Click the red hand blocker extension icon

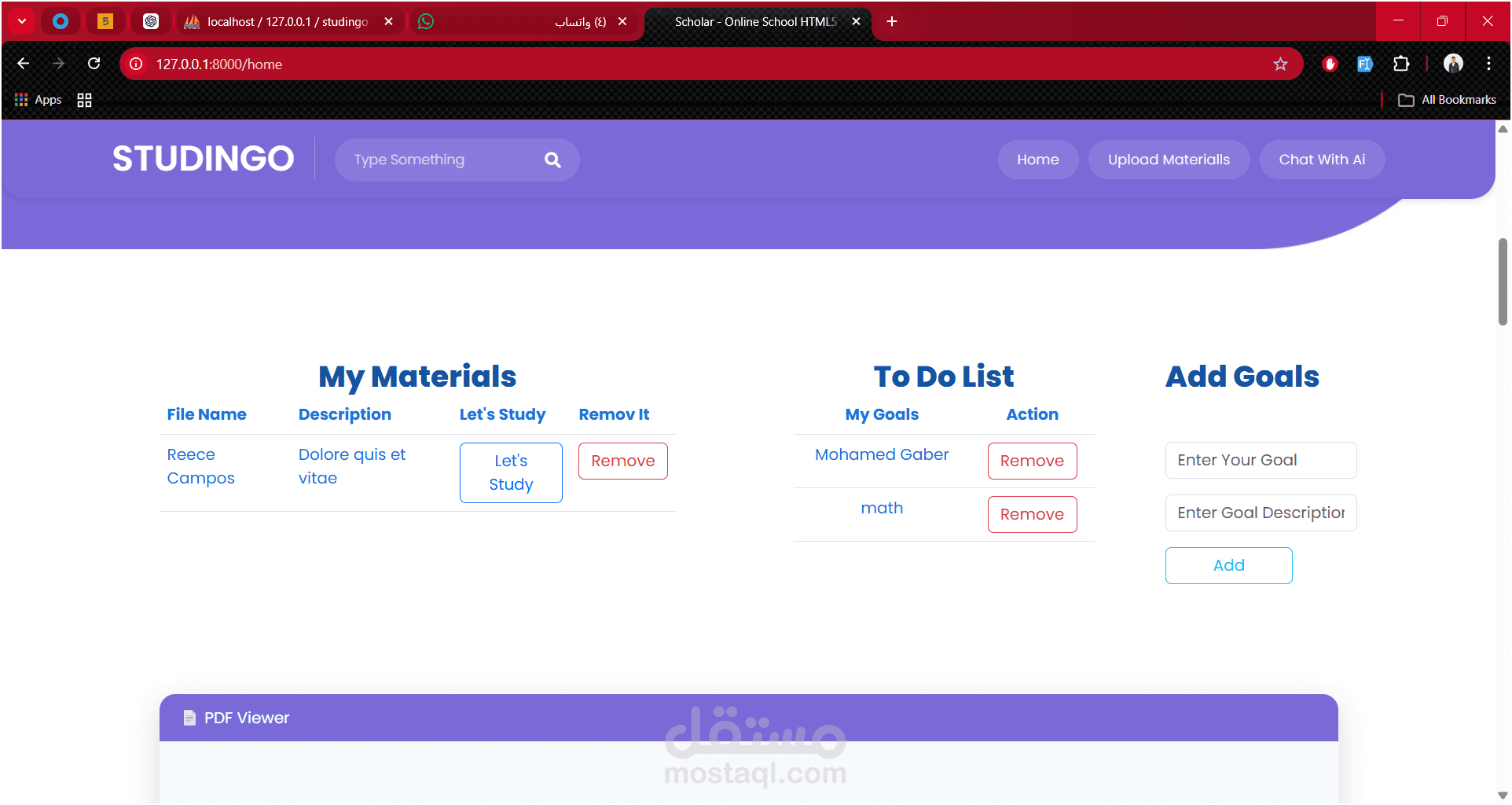(x=1330, y=64)
